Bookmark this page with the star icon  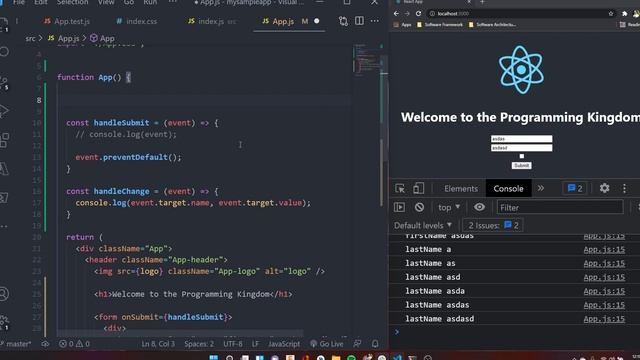tap(611, 13)
